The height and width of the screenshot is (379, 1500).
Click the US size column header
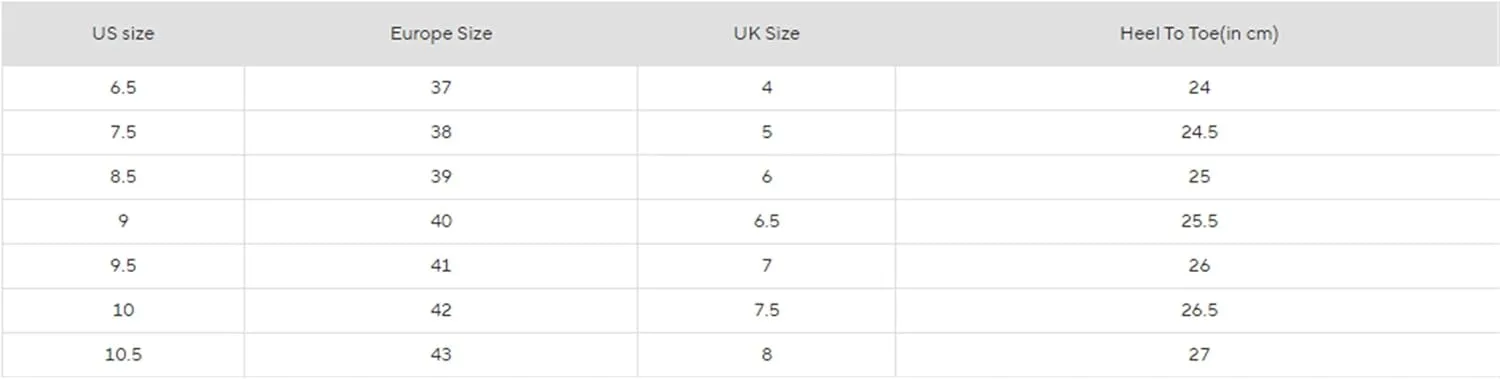(123, 33)
